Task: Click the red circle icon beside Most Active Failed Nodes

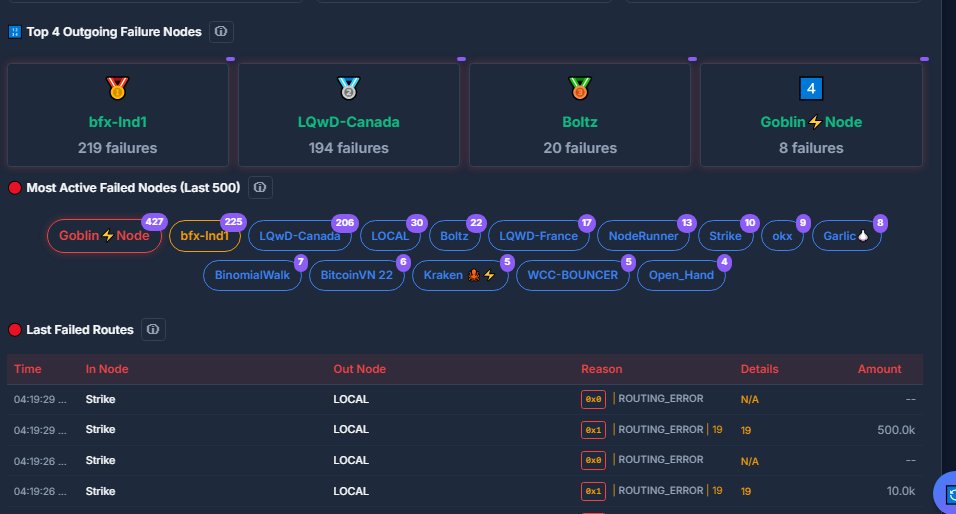Action: (15, 188)
